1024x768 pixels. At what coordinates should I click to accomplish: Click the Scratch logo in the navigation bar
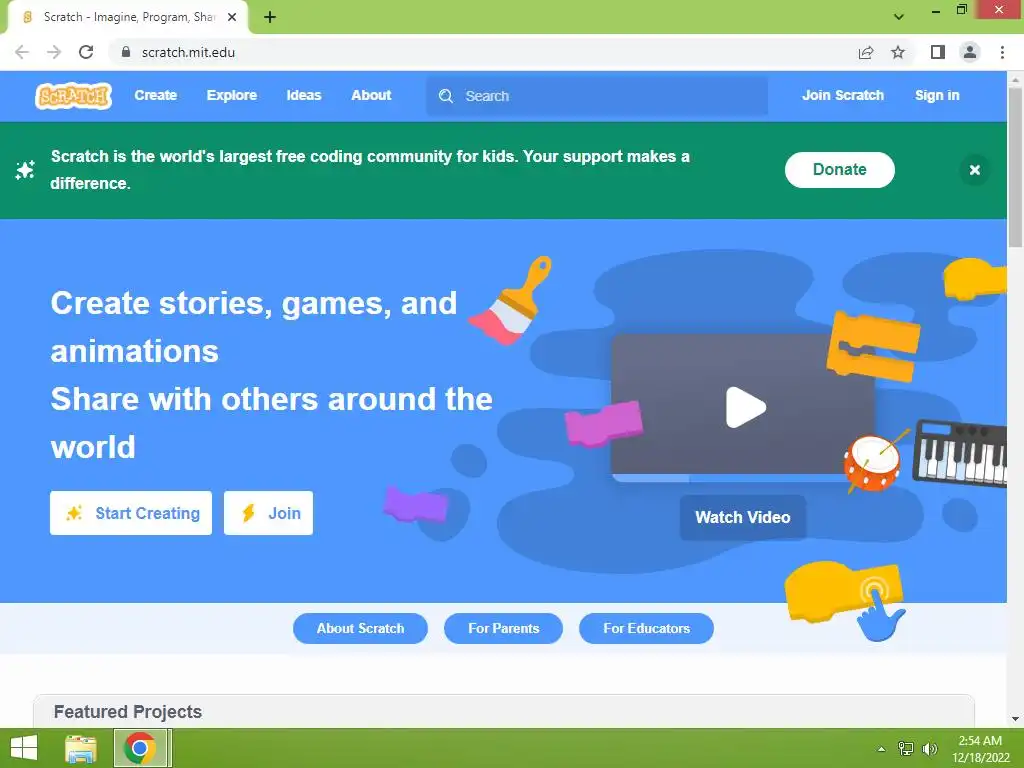coord(73,96)
